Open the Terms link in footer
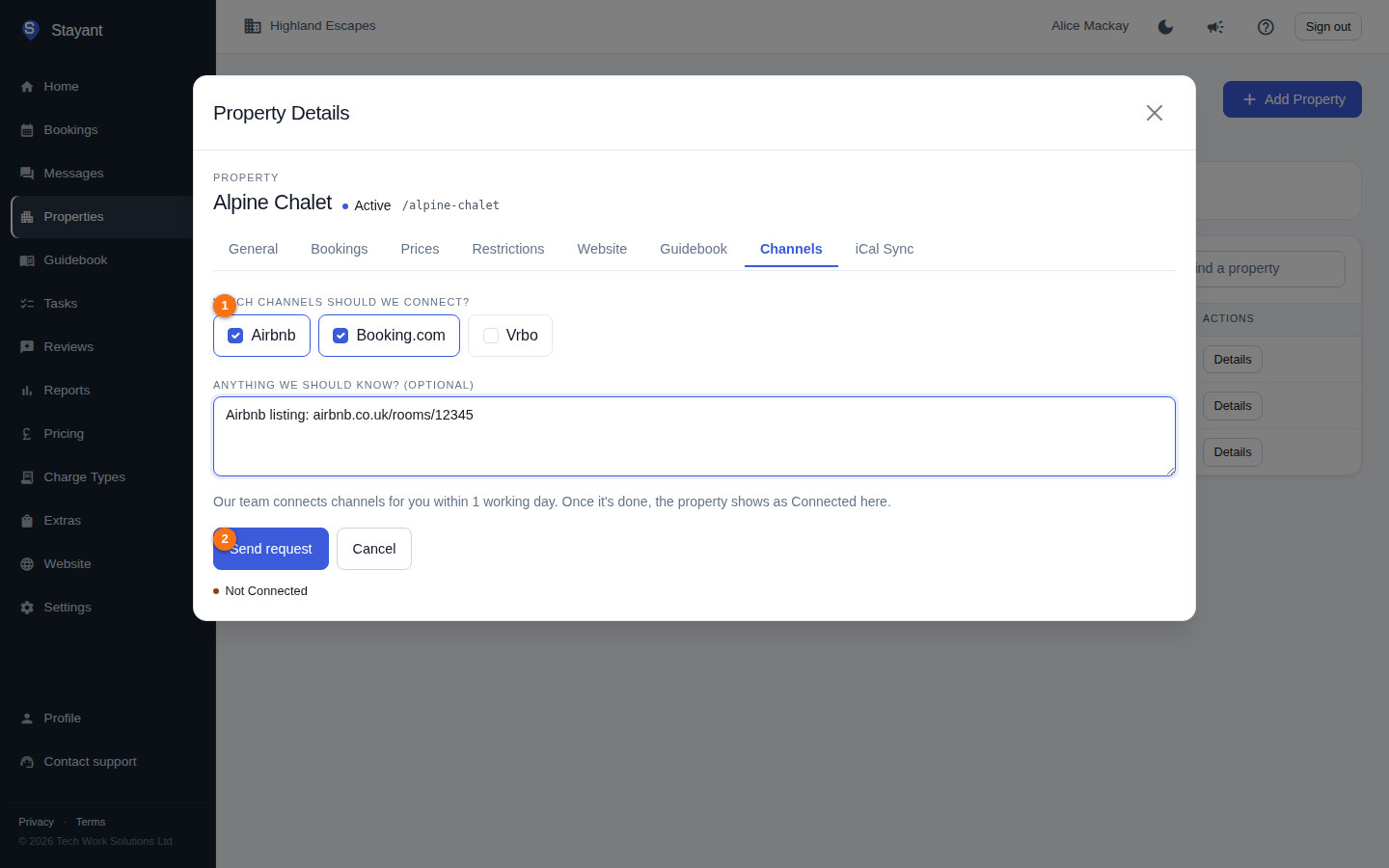1389x868 pixels. tap(91, 822)
